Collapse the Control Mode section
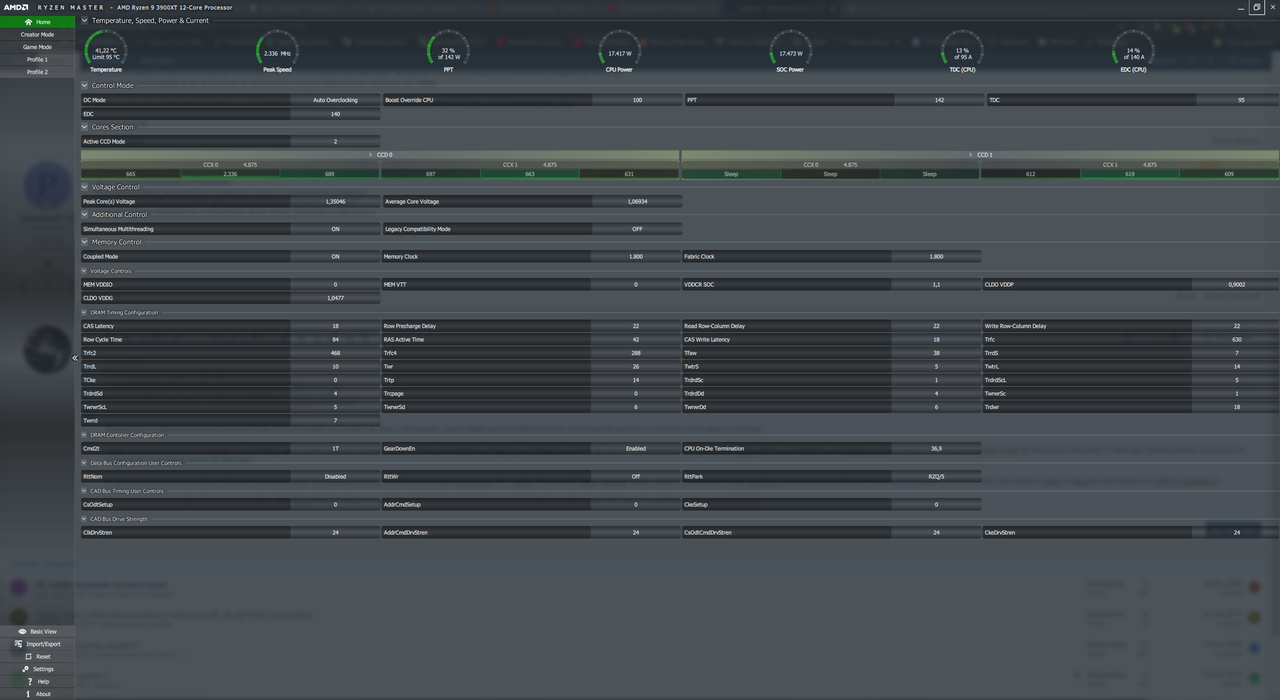The width and height of the screenshot is (1280, 700). [x=84, y=85]
